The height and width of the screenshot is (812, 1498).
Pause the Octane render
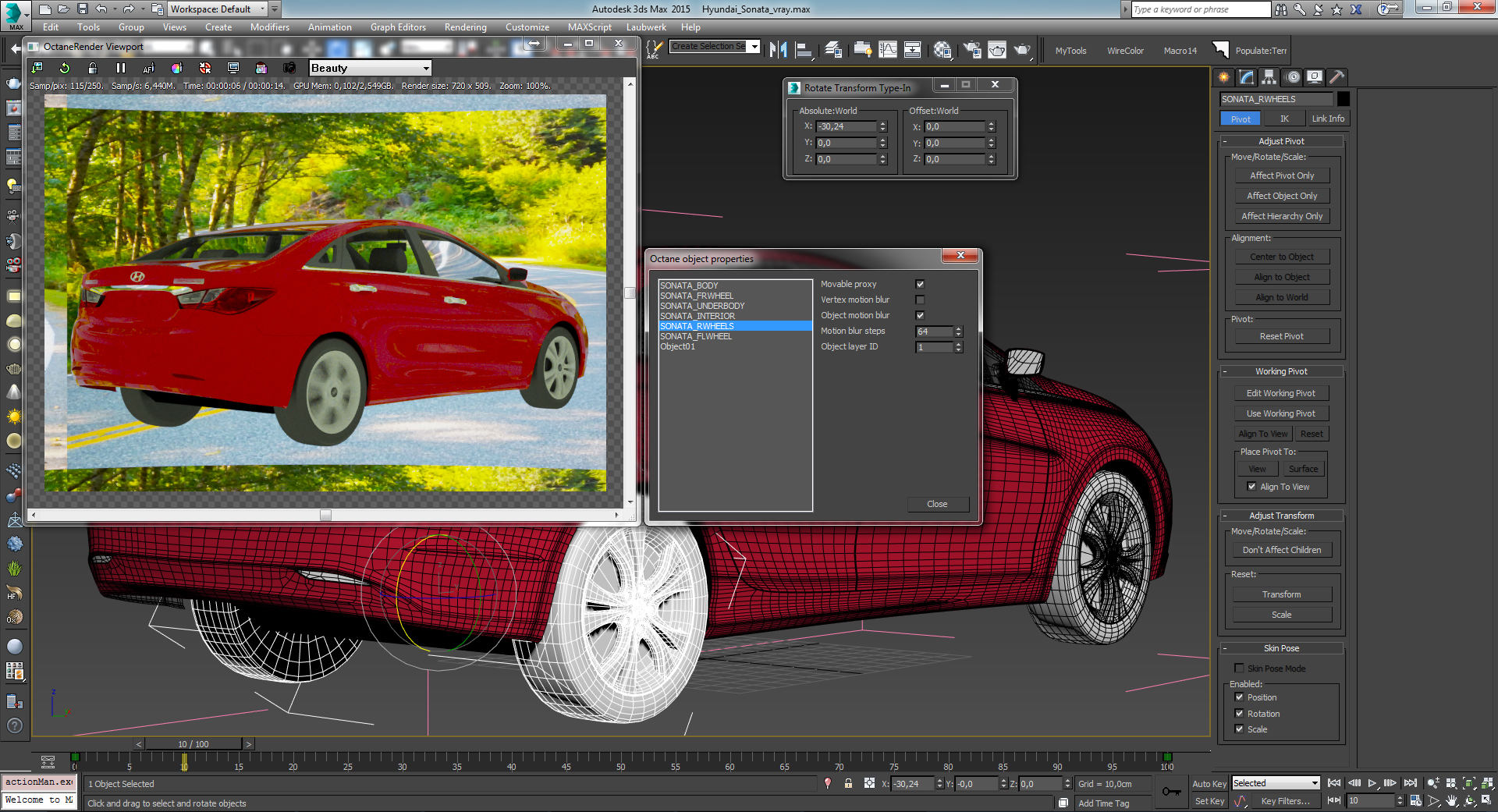point(121,68)
